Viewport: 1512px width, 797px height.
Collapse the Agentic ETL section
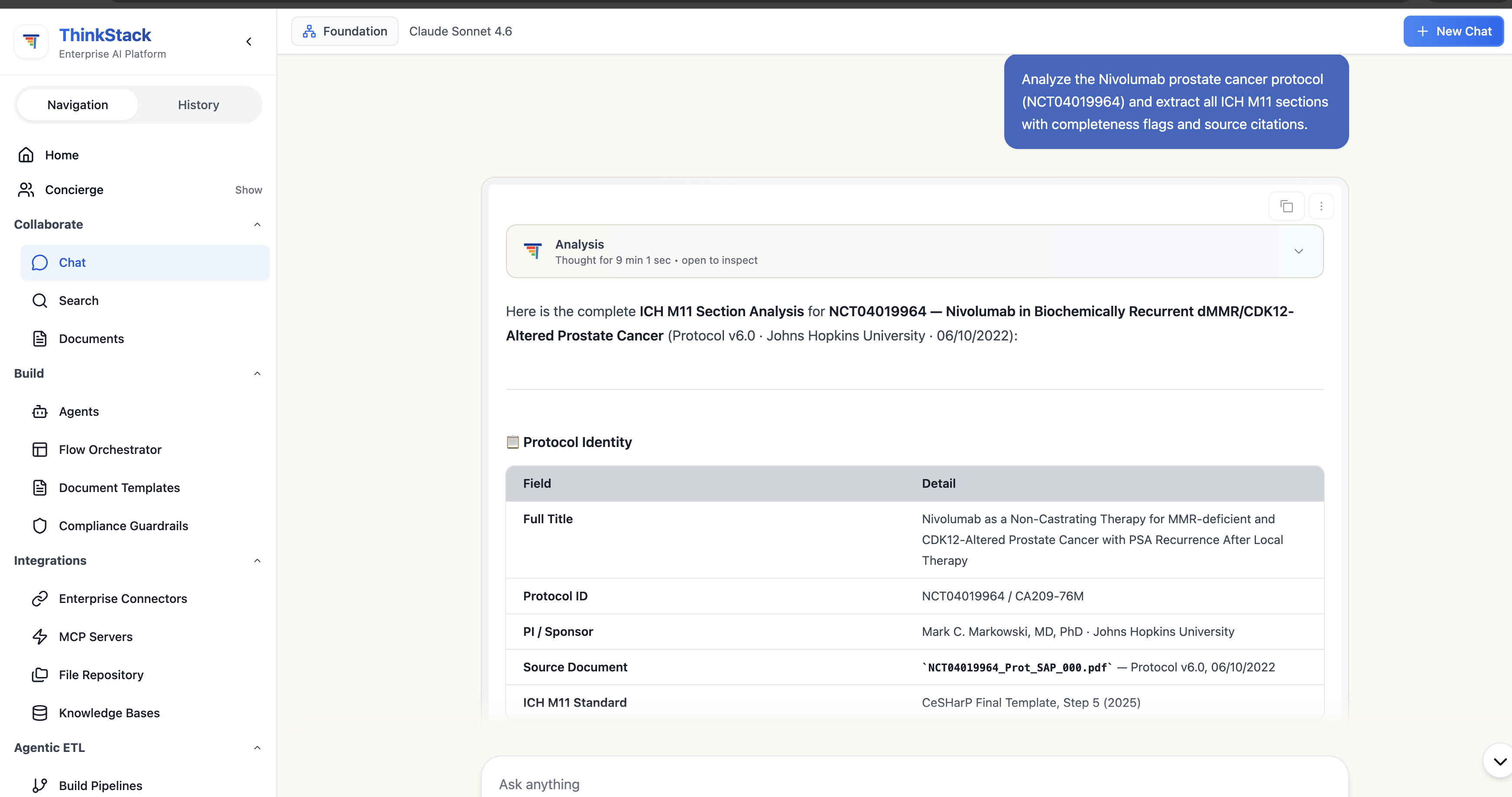[257, 748]
